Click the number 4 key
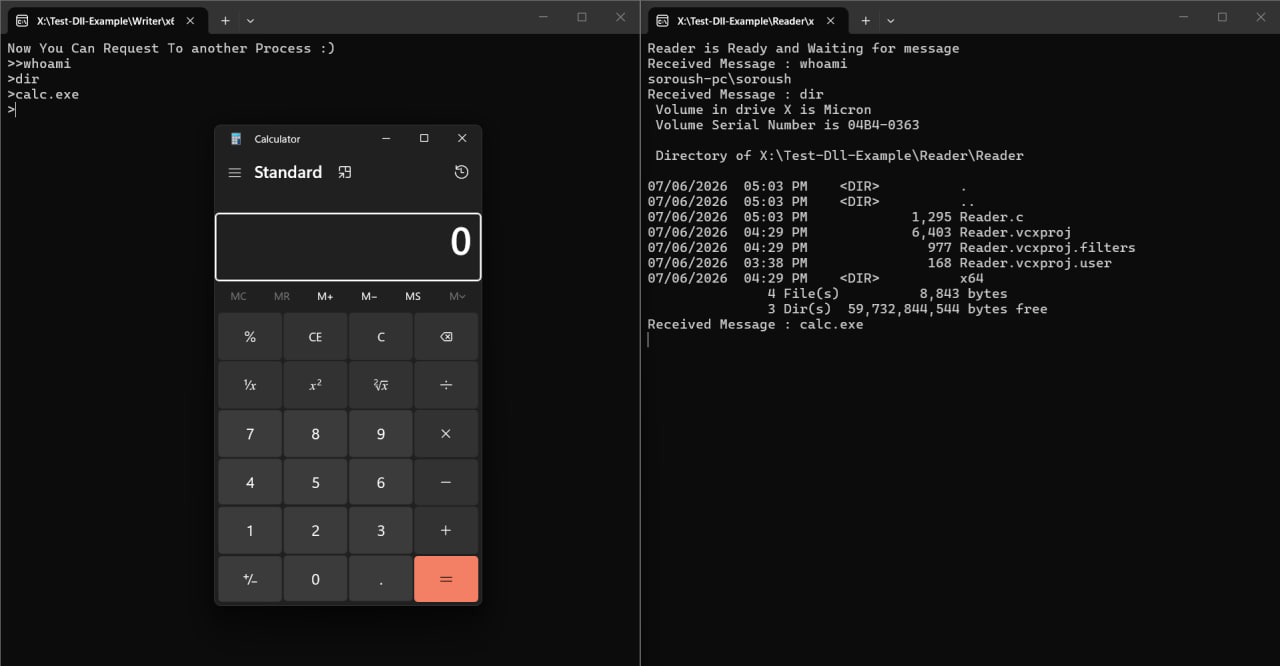 (250, 482)
